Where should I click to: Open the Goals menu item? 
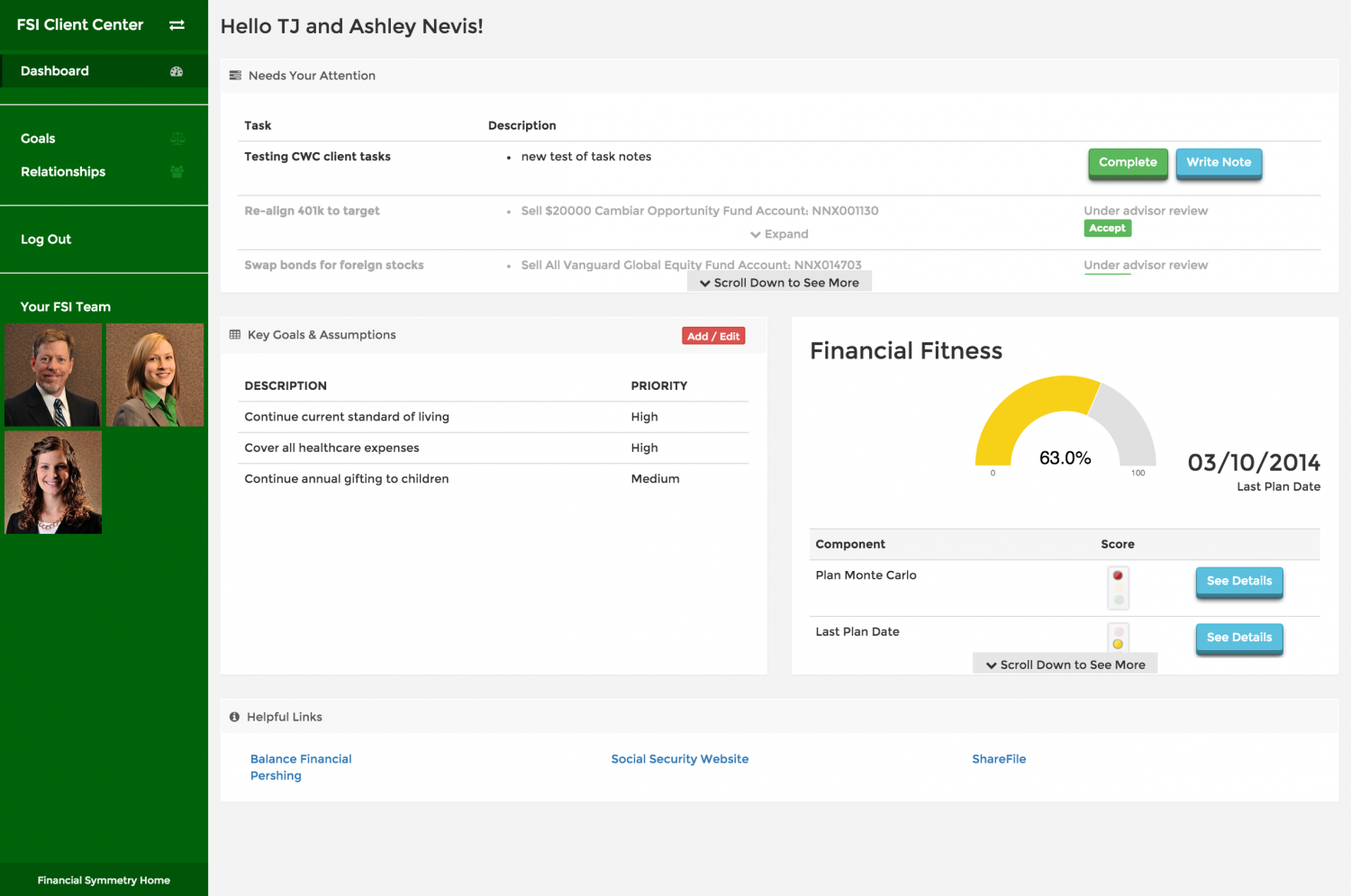pyautogui.click(x=104, y=139)
